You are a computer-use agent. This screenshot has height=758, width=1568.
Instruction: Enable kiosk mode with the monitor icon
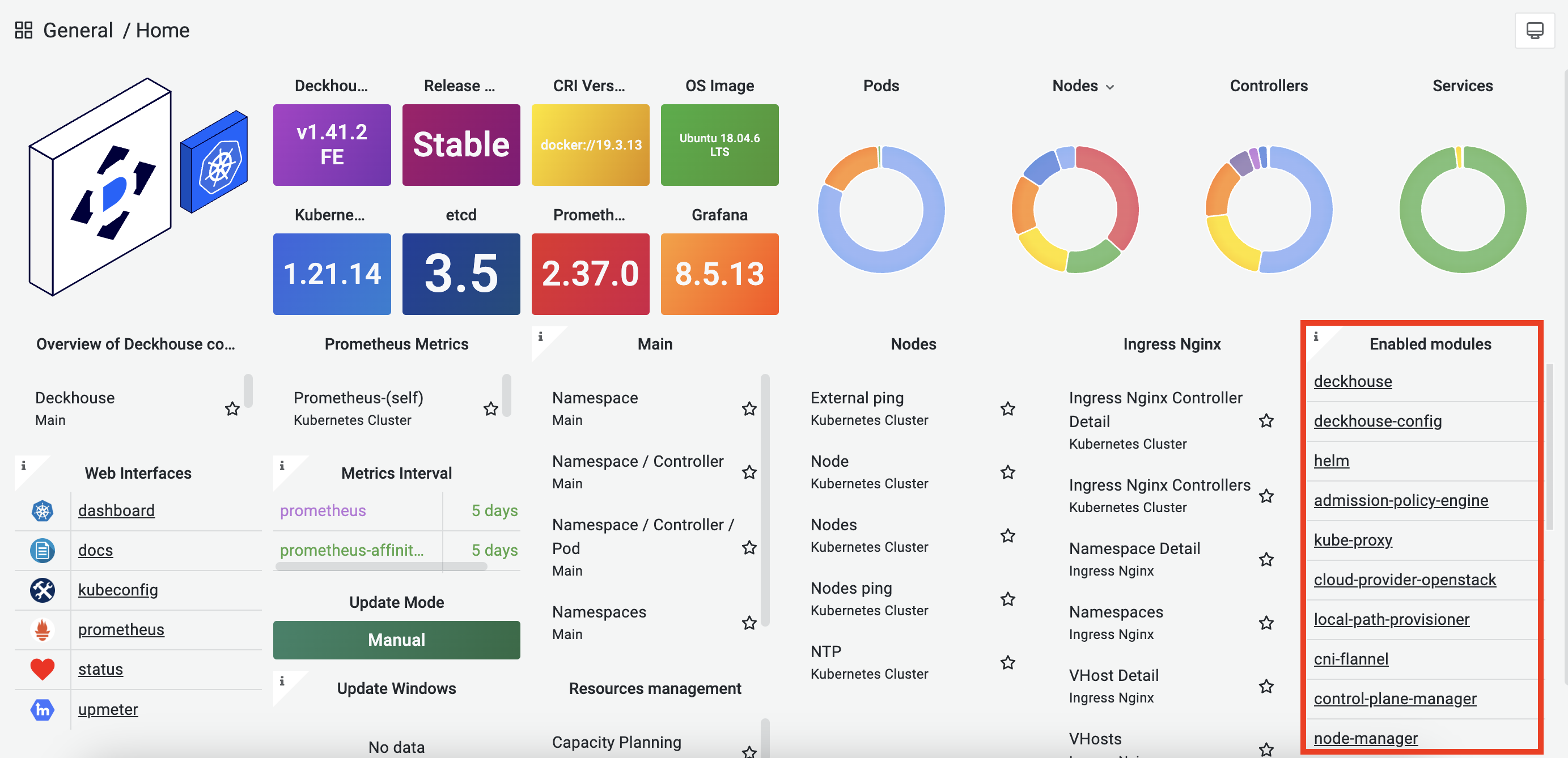(x=1535, y=30)
